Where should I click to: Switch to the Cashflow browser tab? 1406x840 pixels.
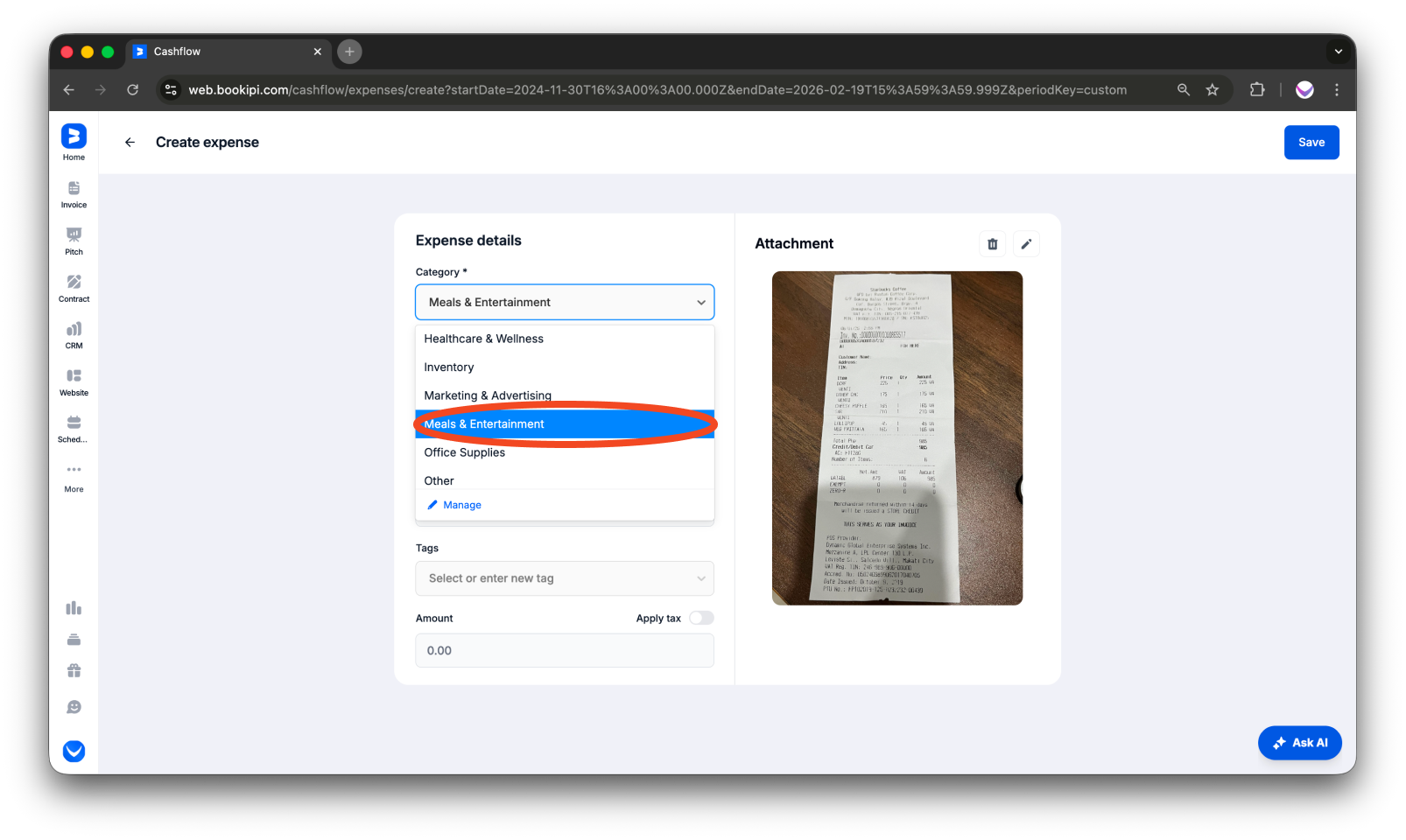click(x=228, y=52)
